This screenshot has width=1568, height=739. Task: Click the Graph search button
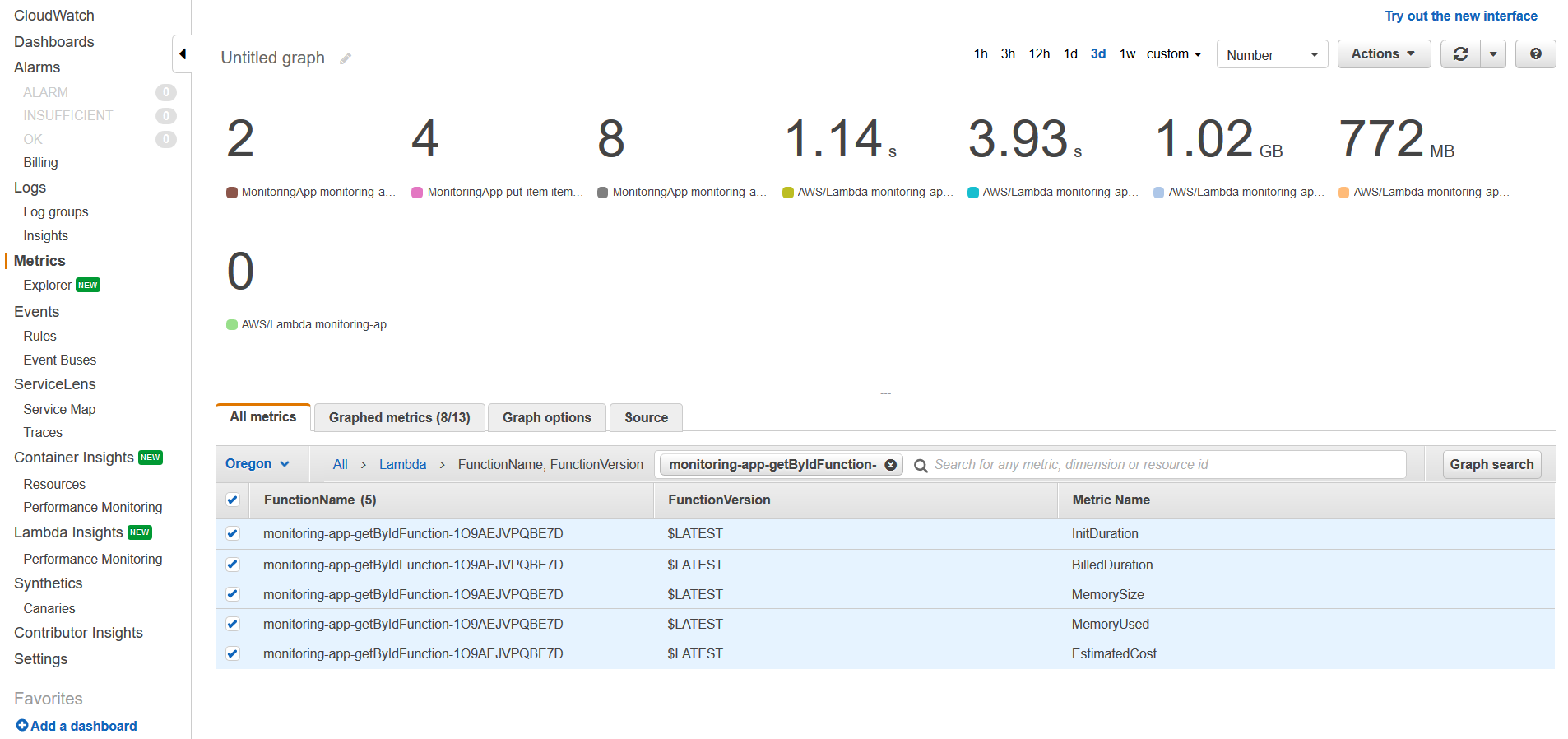(x=1491, y=465)
